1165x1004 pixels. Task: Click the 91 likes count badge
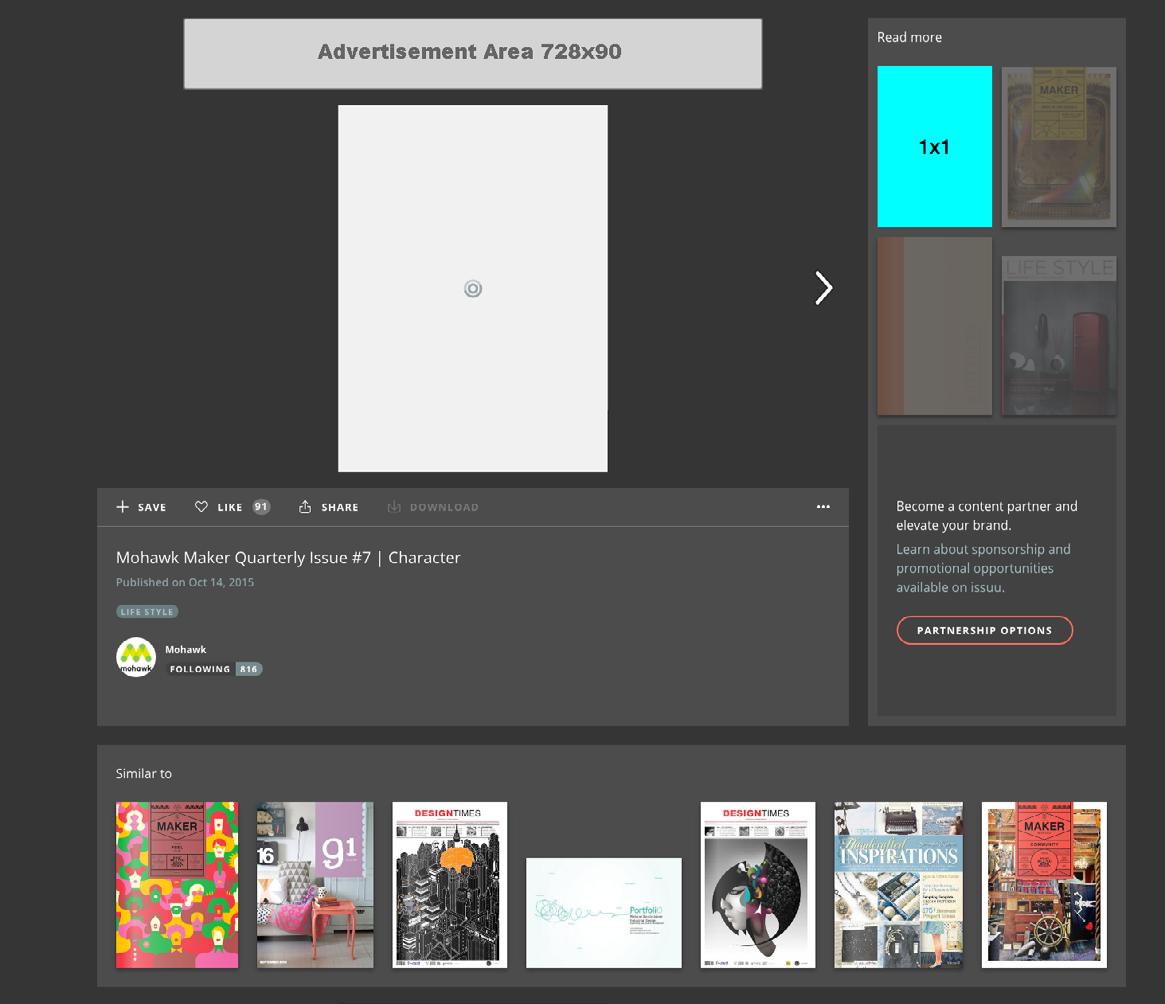(x=261, y=507)
